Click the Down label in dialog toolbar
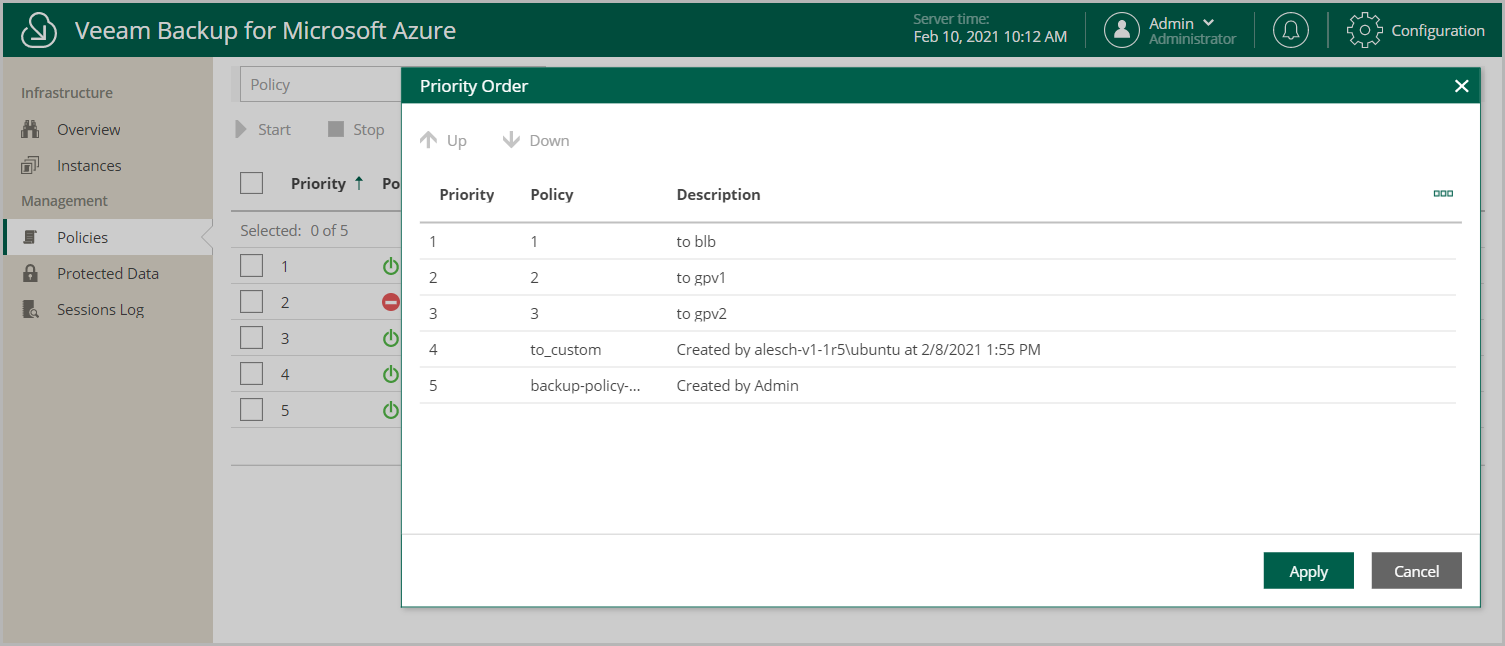The width and height of the screenshot is (1505, 646). coord(549,141)
